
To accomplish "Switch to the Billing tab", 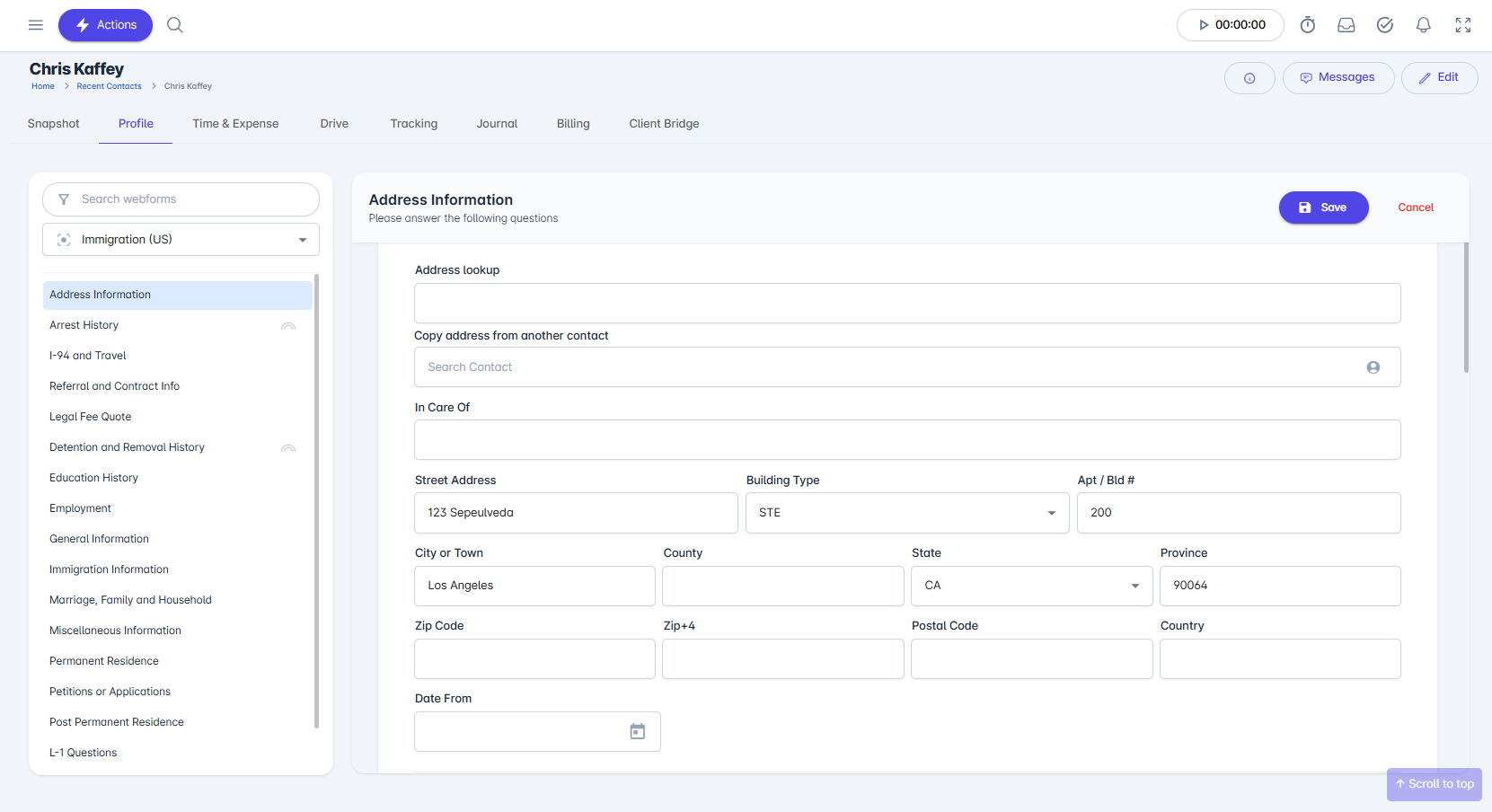I will coord(573,124).
